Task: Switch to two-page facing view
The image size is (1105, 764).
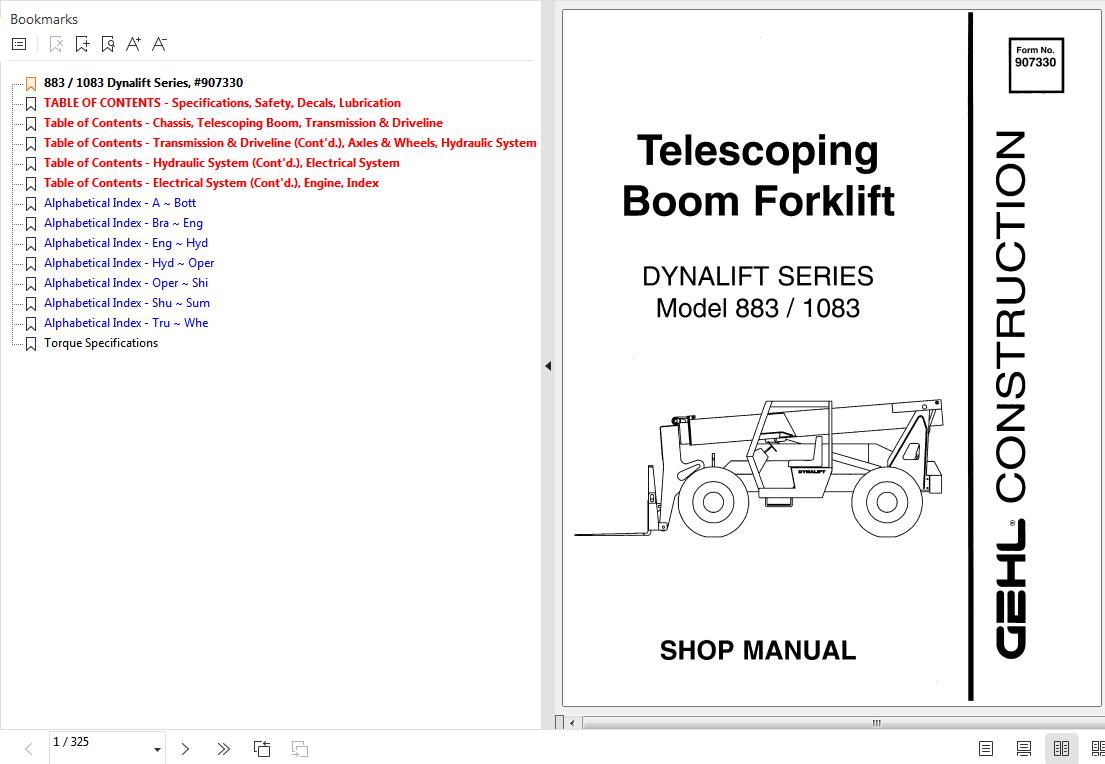Action: (1061, 748)
